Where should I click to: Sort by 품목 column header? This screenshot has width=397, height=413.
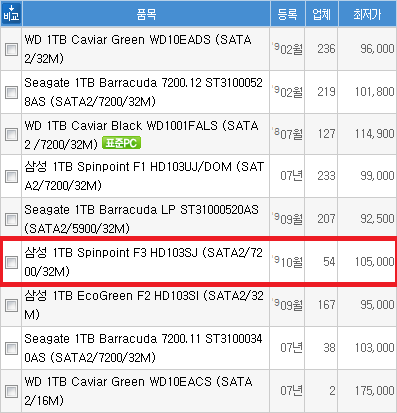pos(146,14)
